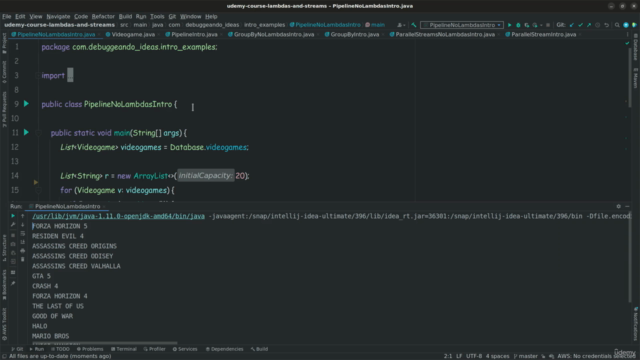The height and width of the screenshot is (360, 640).
Task: Print console output icon
Action: tap(22, 251)
